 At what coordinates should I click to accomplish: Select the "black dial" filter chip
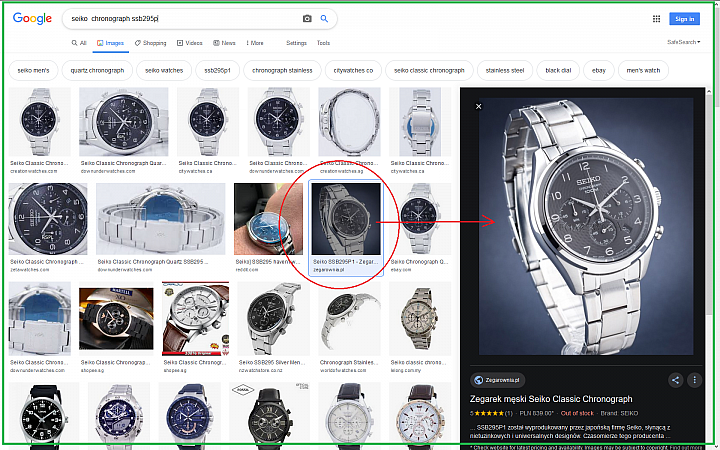[x=558, y=70]
